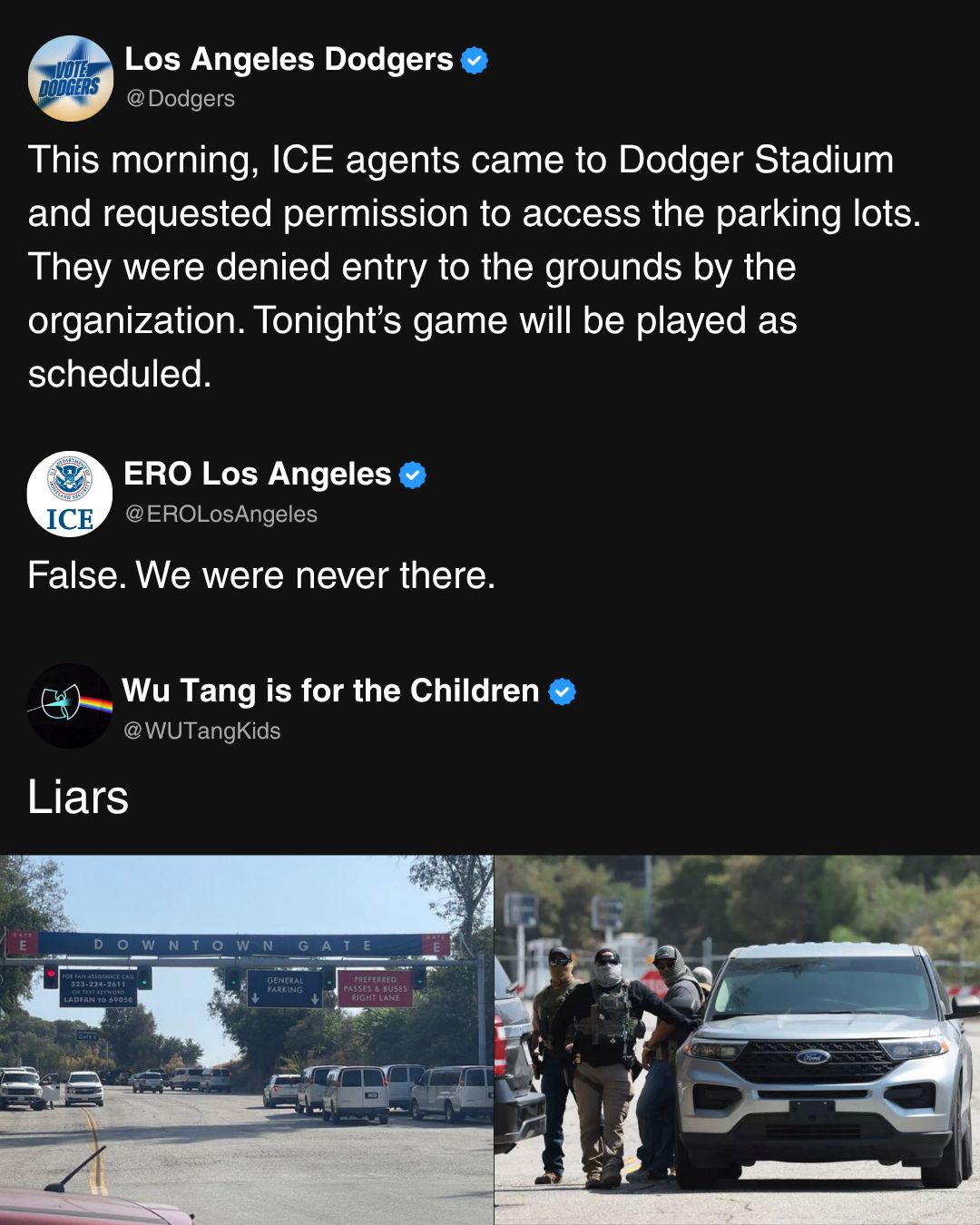The image size is (980, 1225).
Task: Open the photo of masked agents by Ford SUV
Action: [x=738, y=1040]
